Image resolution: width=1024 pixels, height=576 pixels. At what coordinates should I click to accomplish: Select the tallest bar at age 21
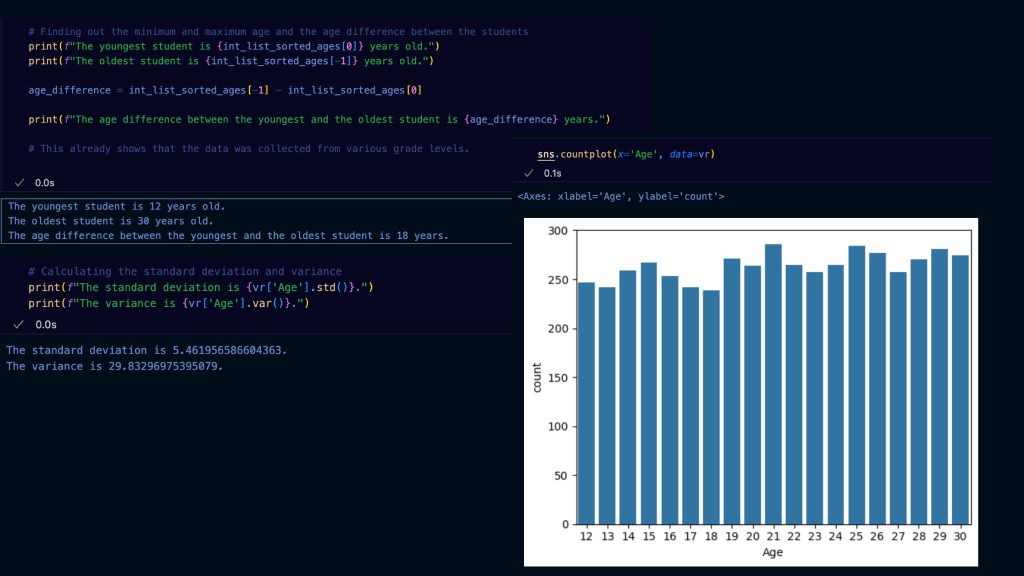click(773, 383)
